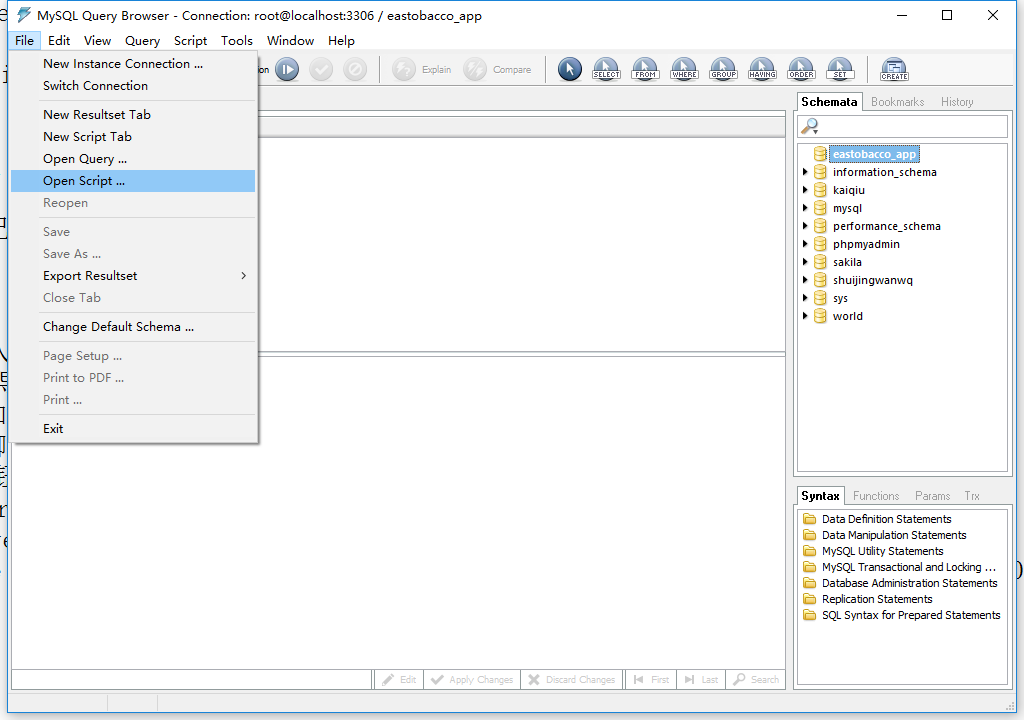Viewport: 1024px width, 720px height.
Task: Switch to the Functions tab
Action: [876, 496]
